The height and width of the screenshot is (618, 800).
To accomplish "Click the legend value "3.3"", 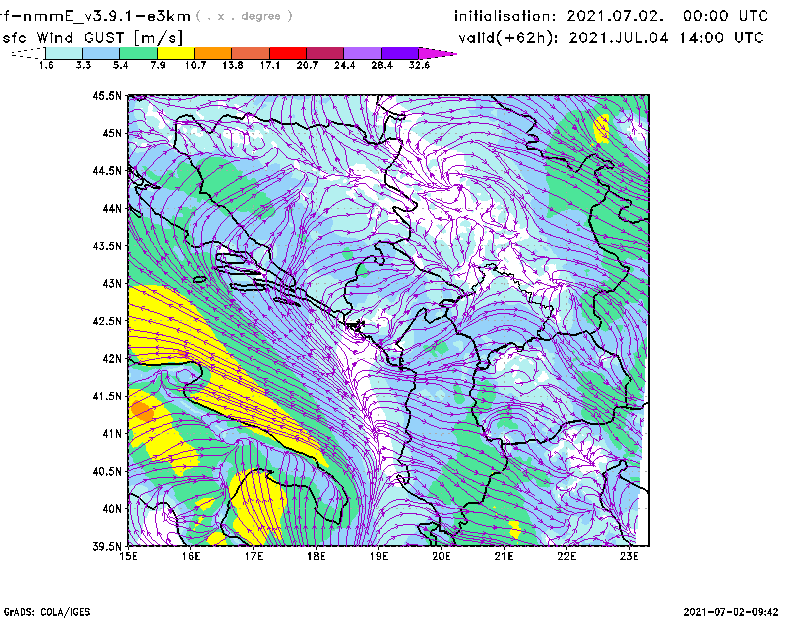I will click(x=83, y=65).
